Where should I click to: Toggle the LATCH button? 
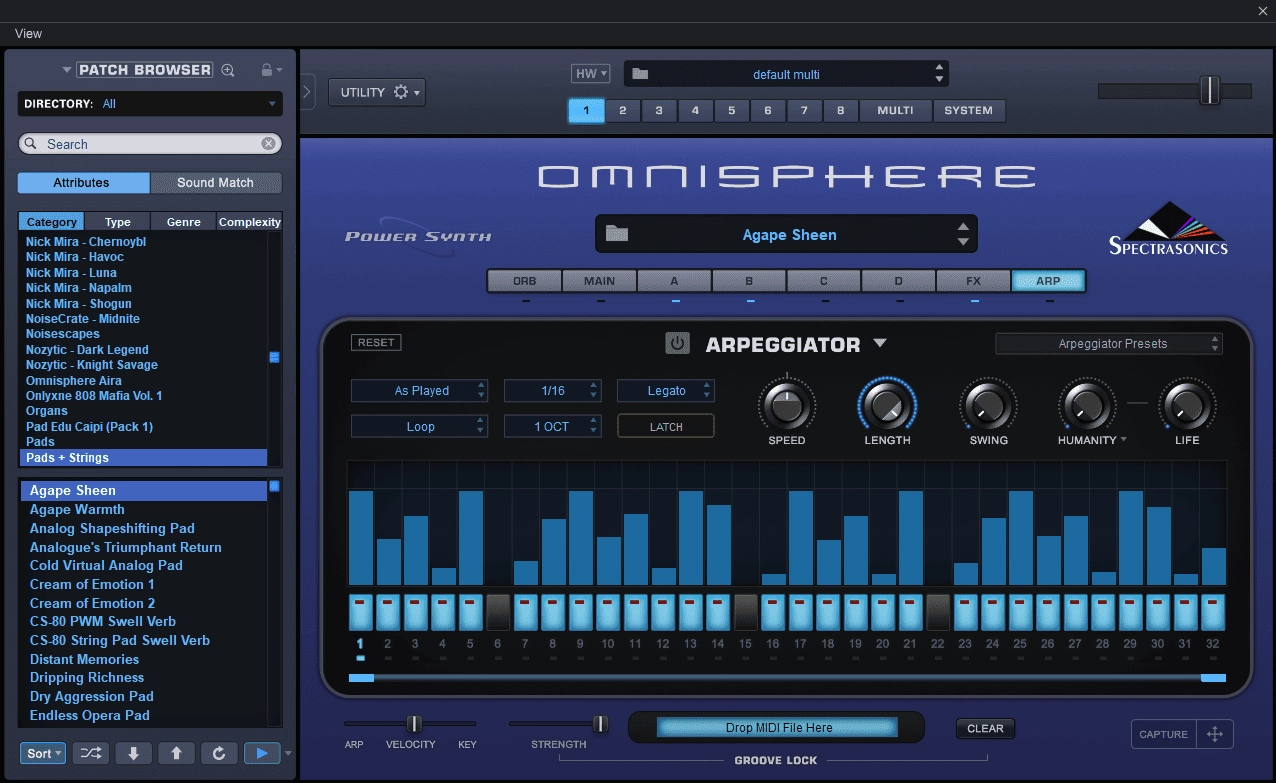[666, 426]
